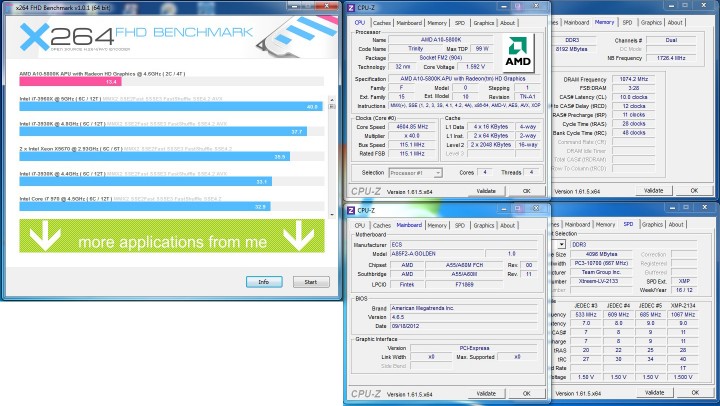
Task: Select Caches tab in the CPU-Z Mainboard window
Action: (382, 225)
